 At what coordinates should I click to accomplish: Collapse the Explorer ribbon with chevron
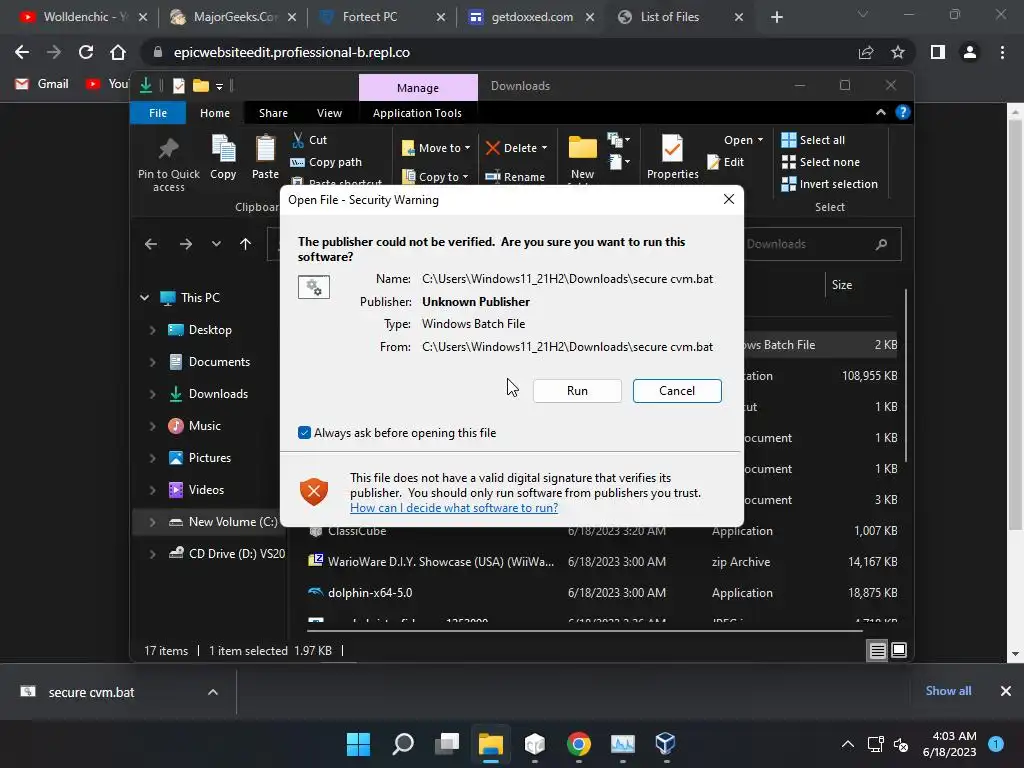click(x=880, y=112)
